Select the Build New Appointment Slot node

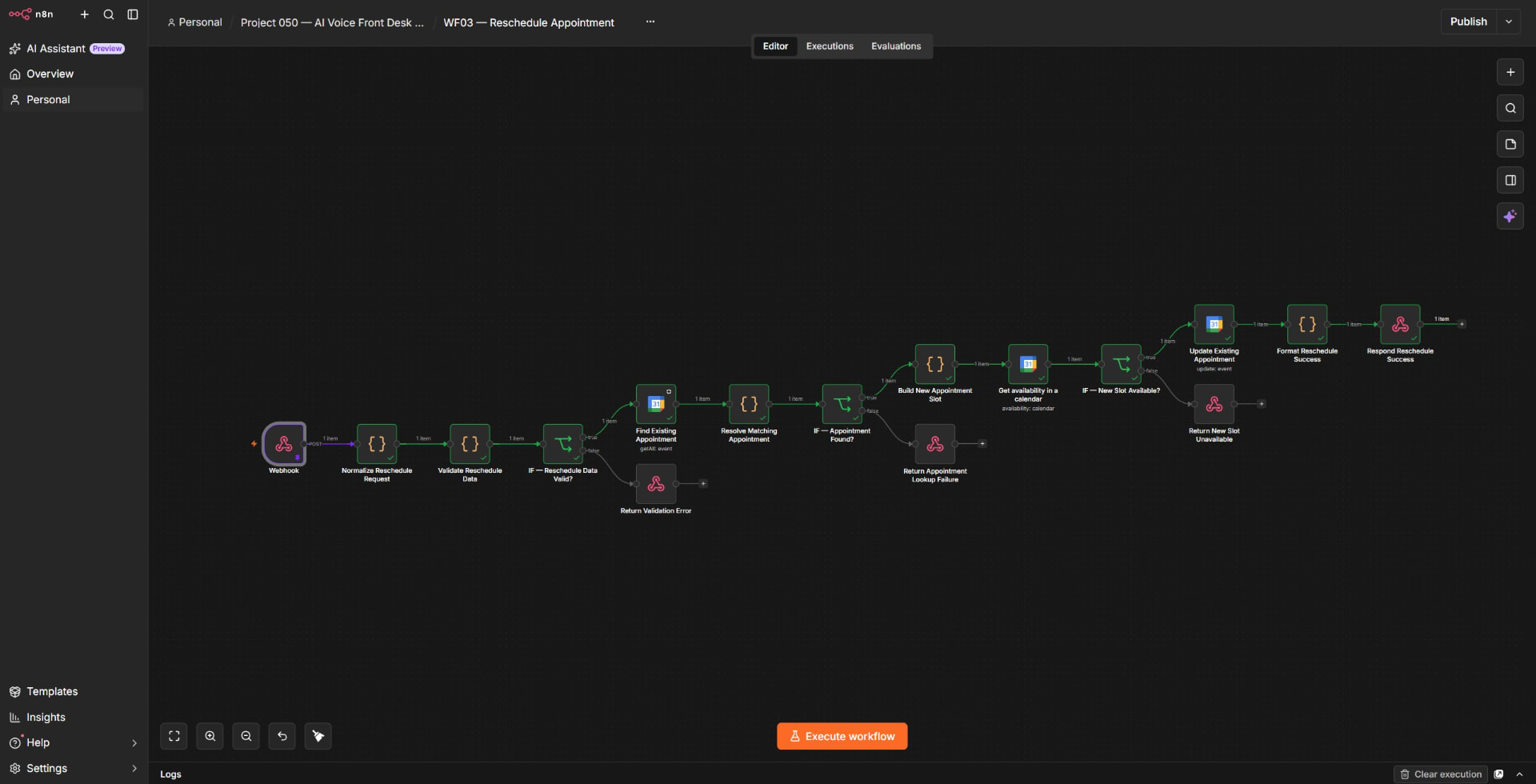click(x=935, y=364)
